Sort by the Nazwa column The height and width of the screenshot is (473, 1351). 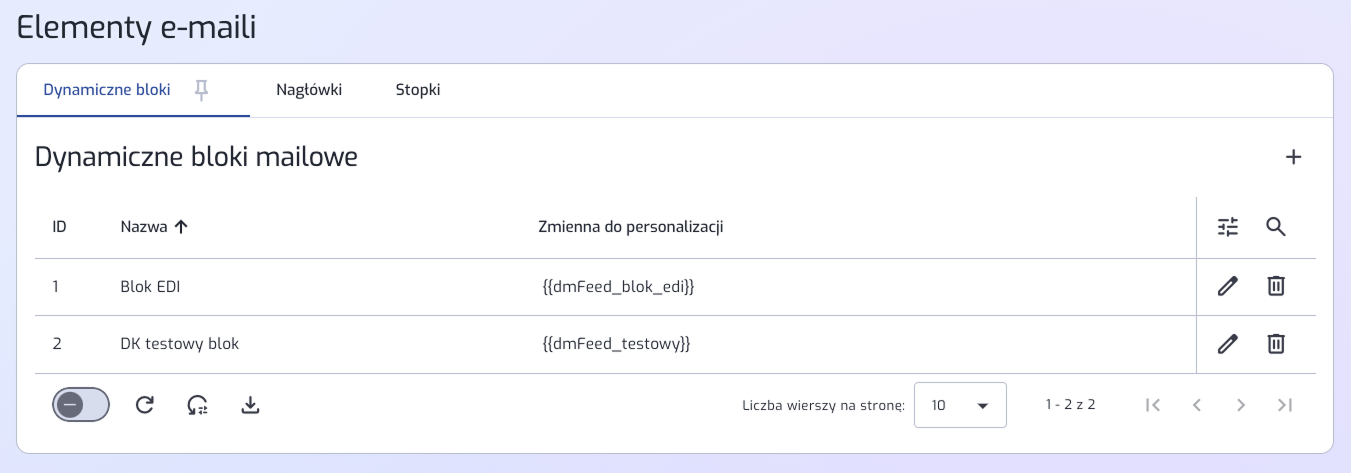154,227
